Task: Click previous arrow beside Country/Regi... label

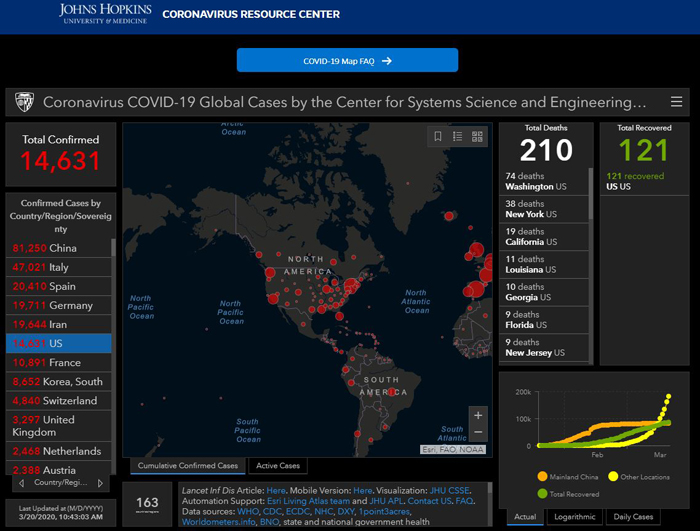Action: 21,483
